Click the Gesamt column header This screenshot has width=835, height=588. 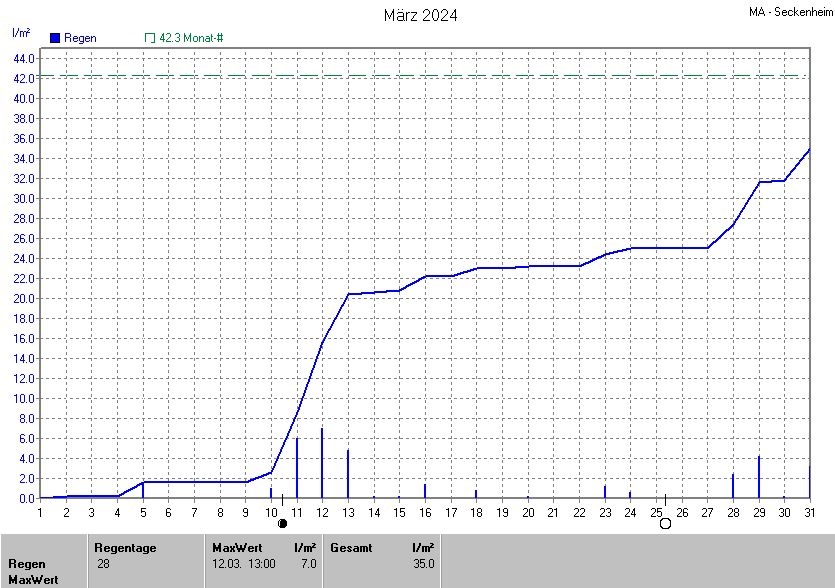350,548
